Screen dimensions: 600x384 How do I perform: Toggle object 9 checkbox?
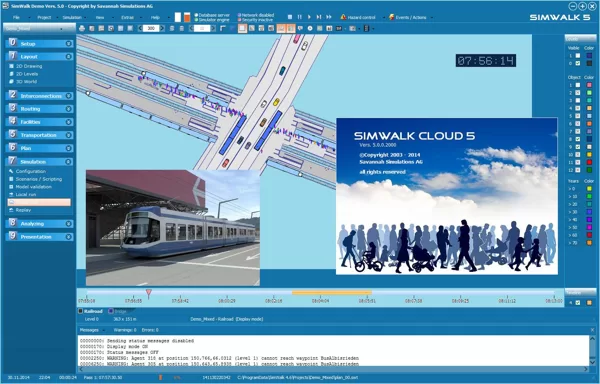[x=578, y=147]
